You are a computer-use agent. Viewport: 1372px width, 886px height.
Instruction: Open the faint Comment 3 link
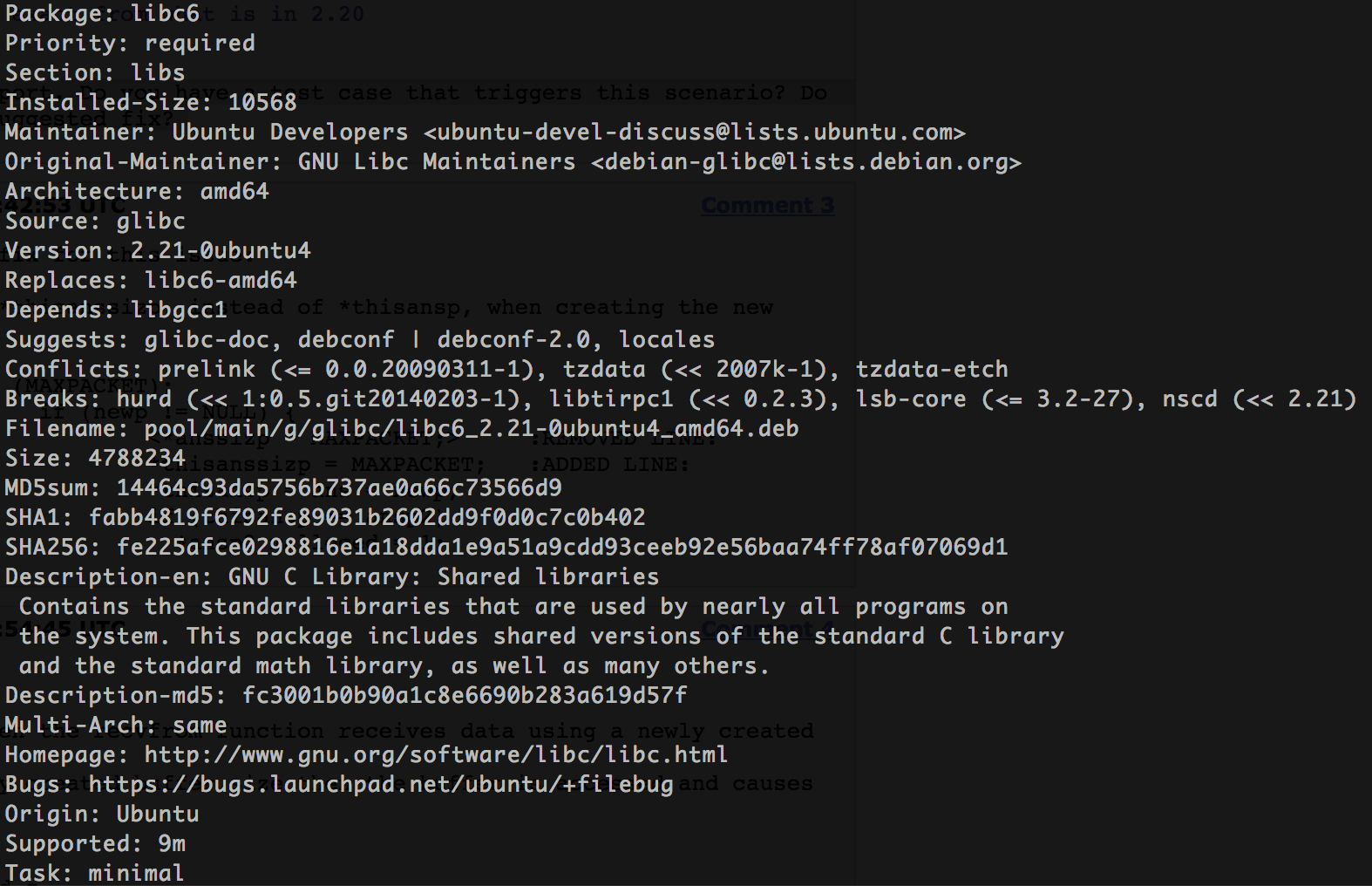tap(768, 206)
